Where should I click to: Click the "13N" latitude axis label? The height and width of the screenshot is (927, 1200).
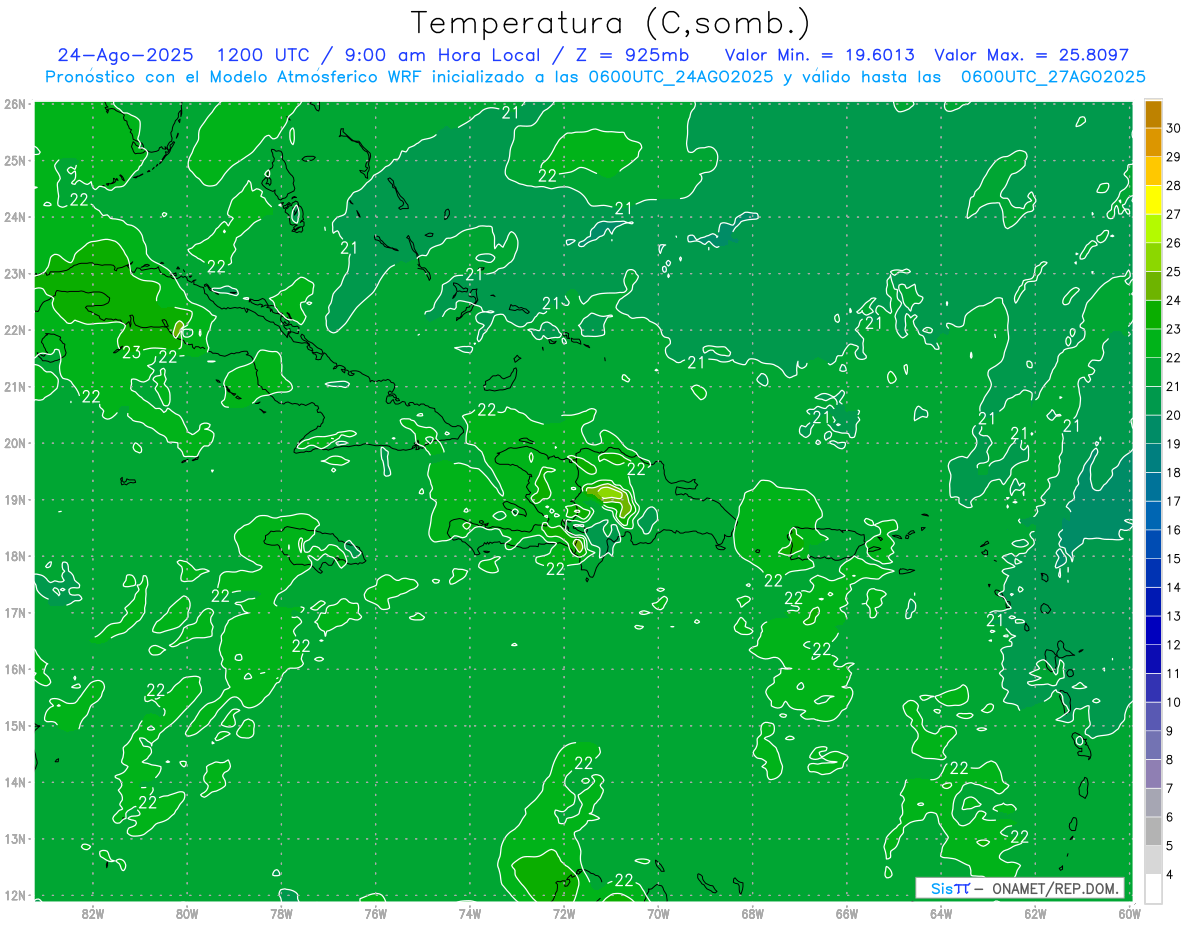pyautogui.click(x=15, y=838)
